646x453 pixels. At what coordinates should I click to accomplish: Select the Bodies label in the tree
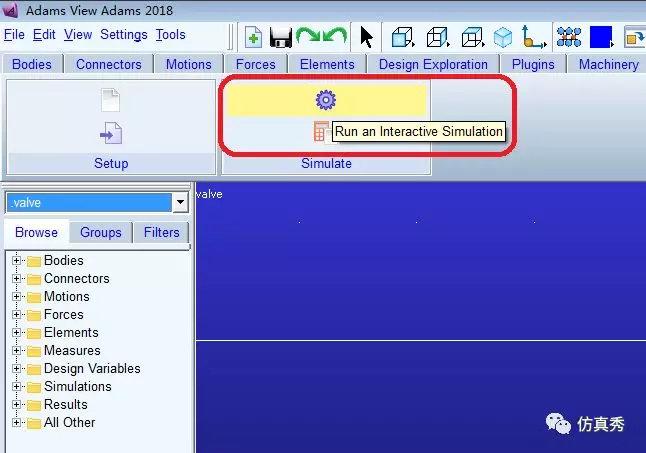point(64,260)
